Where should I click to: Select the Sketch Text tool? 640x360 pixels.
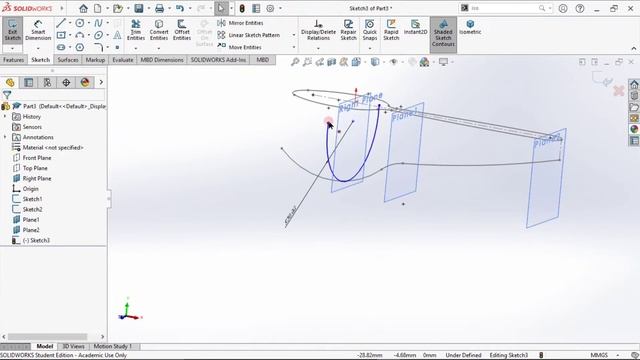pyautogui.click(x=117, y=35)
